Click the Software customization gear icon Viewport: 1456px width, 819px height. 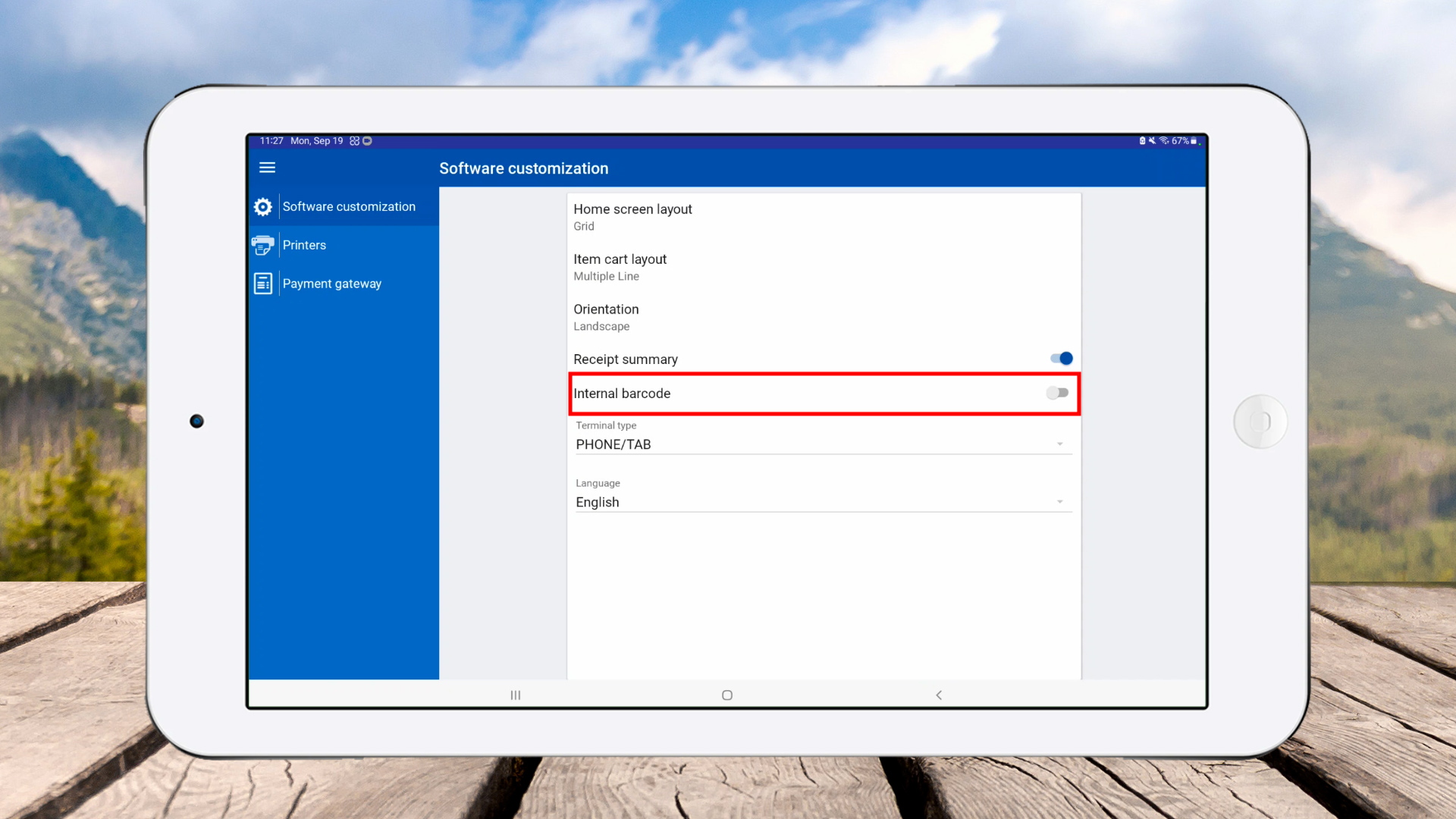tap(263, 207)
